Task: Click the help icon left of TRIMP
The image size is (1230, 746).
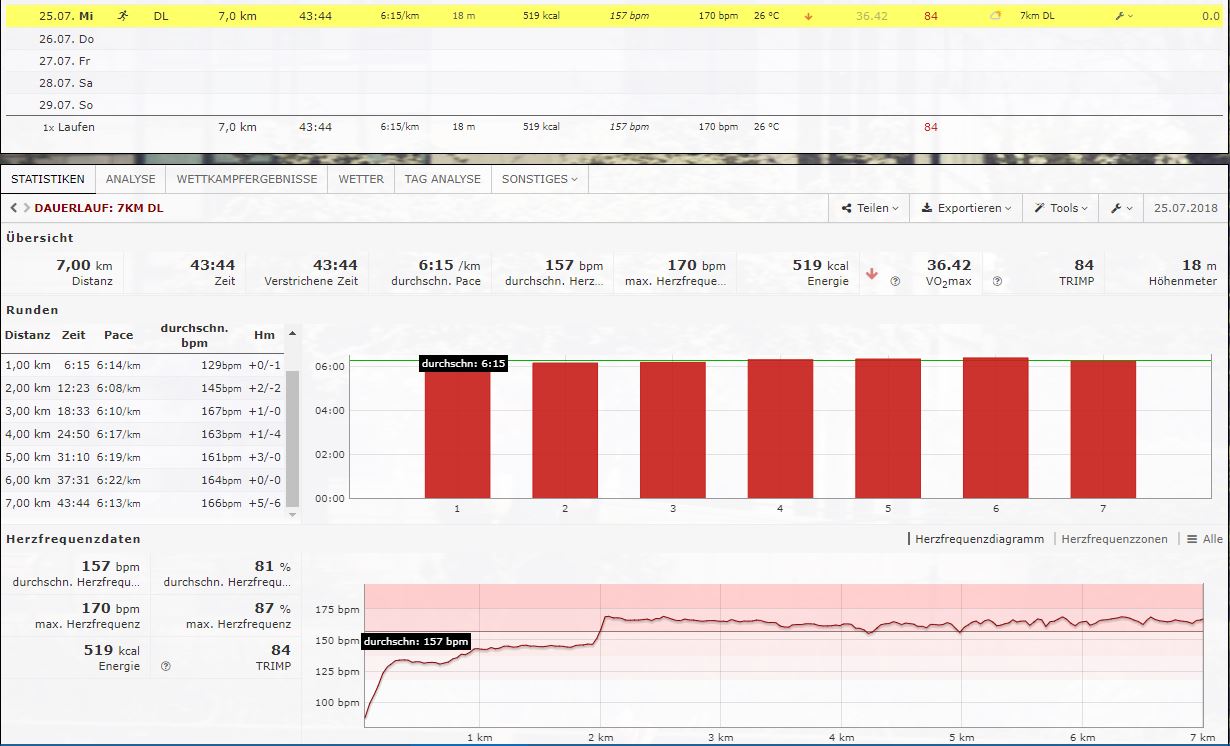Action: coord(997,282)
